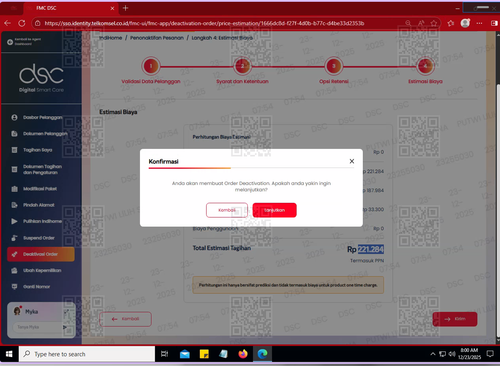Go to step 1 Validasi Data Pelanggan
This screenshot has height=366, width=500.
(151, 66)
